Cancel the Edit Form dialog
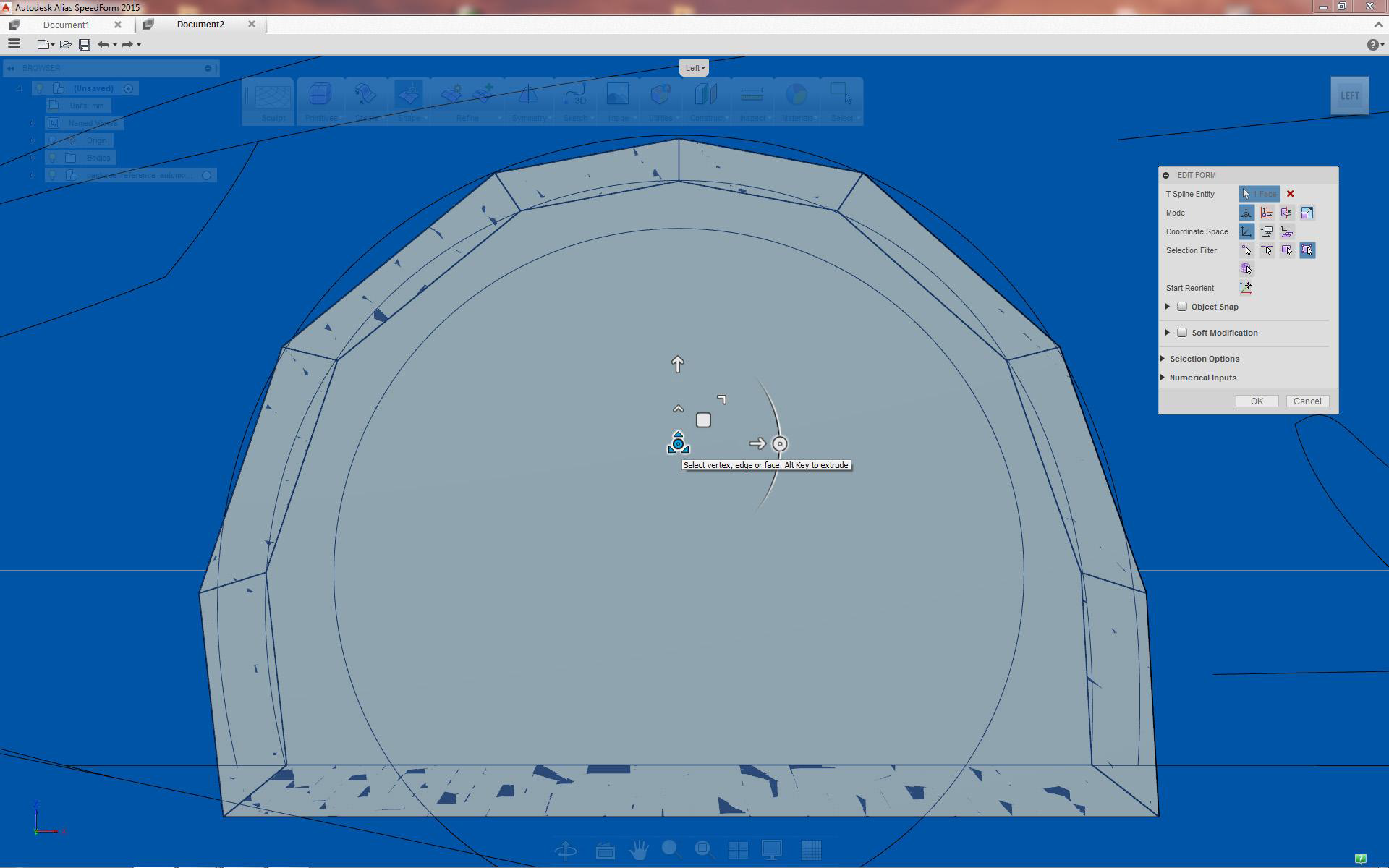Screen dimensions: 1389x868 click(1307, 401)
